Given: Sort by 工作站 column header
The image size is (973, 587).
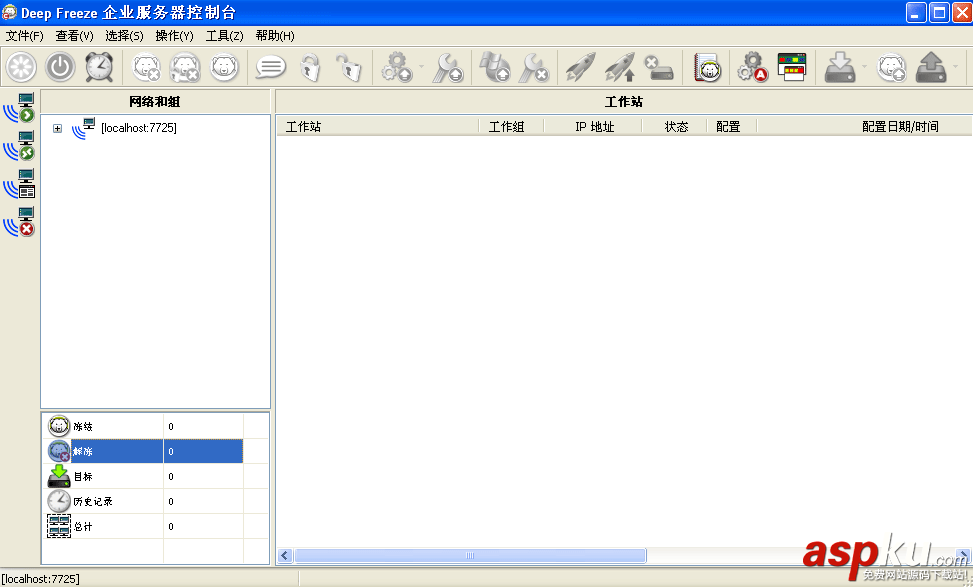Looking at the screenshot, I should [377, 127].
